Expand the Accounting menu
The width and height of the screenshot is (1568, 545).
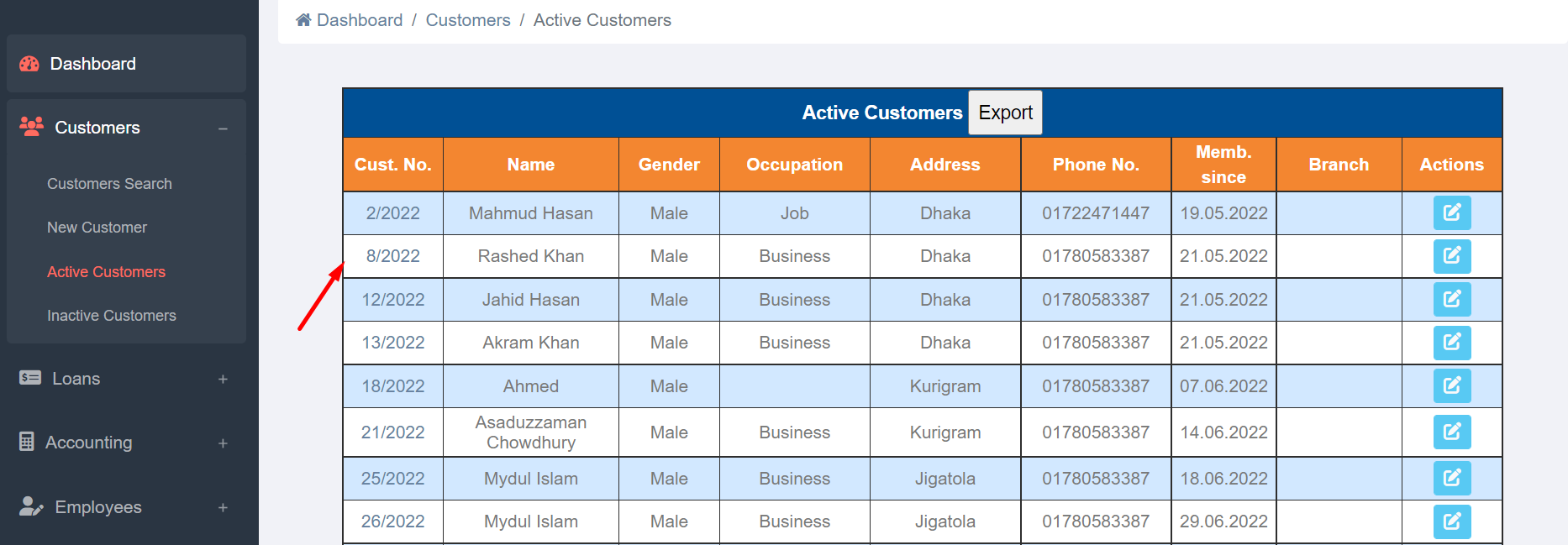point(223,443)
